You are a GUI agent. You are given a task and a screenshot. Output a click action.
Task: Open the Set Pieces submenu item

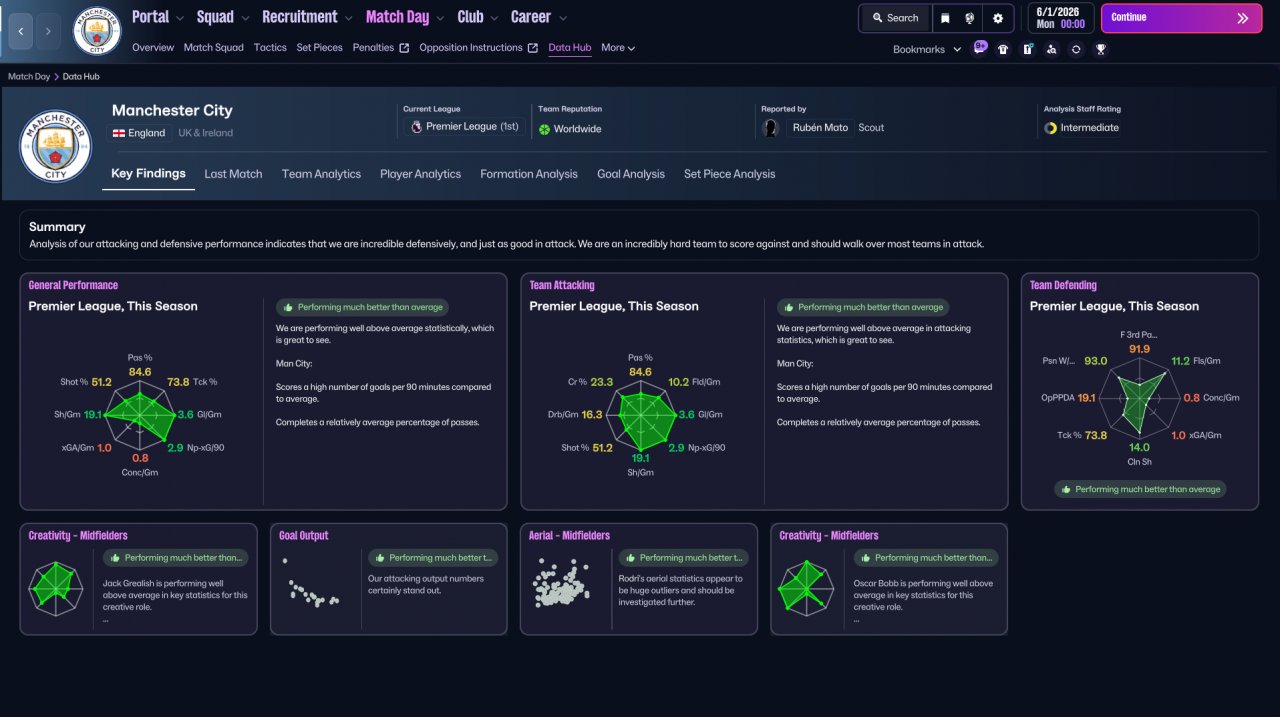[x=320, y=48]
